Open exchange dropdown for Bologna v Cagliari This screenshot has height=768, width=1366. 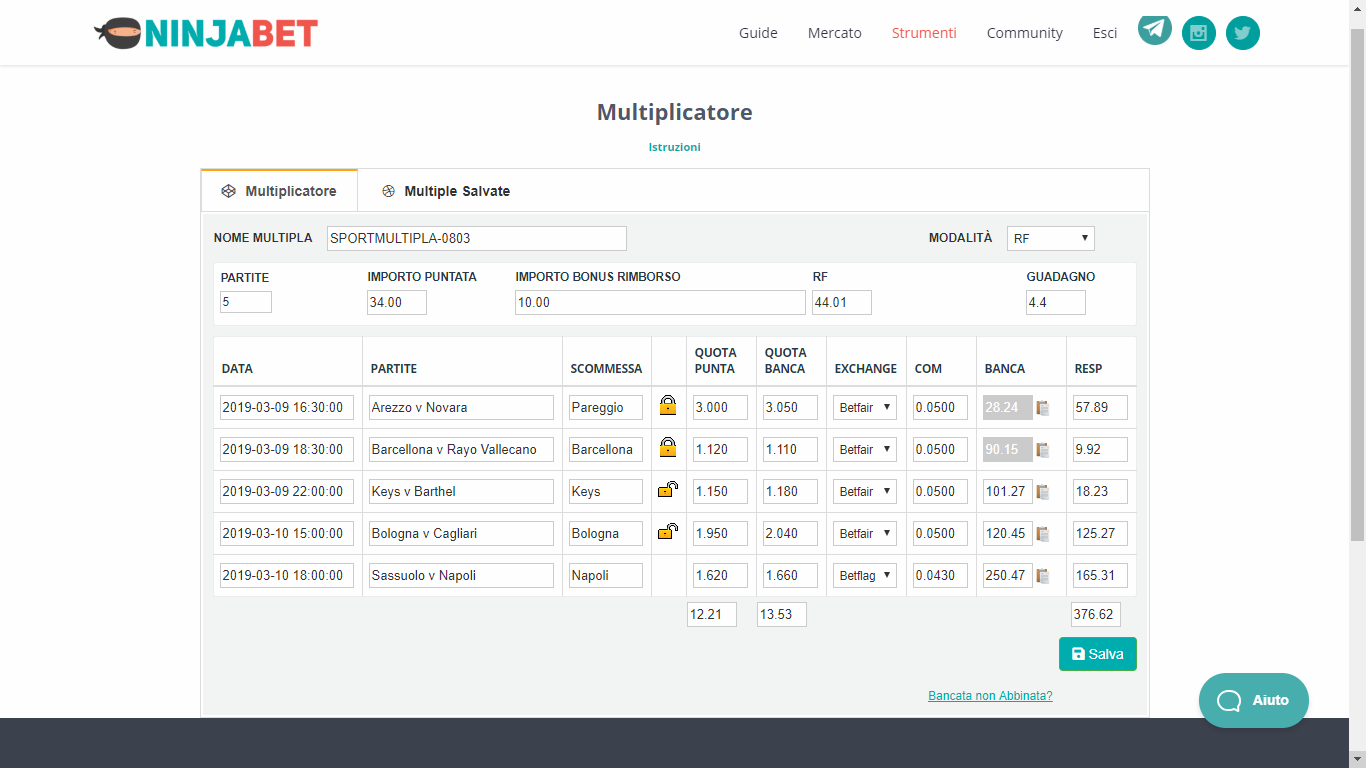point(865,533)
